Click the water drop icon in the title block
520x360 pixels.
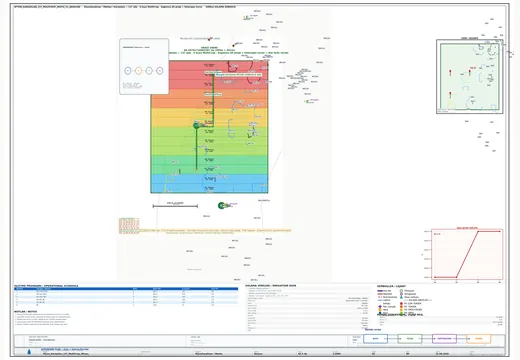[x=29, y=352]
